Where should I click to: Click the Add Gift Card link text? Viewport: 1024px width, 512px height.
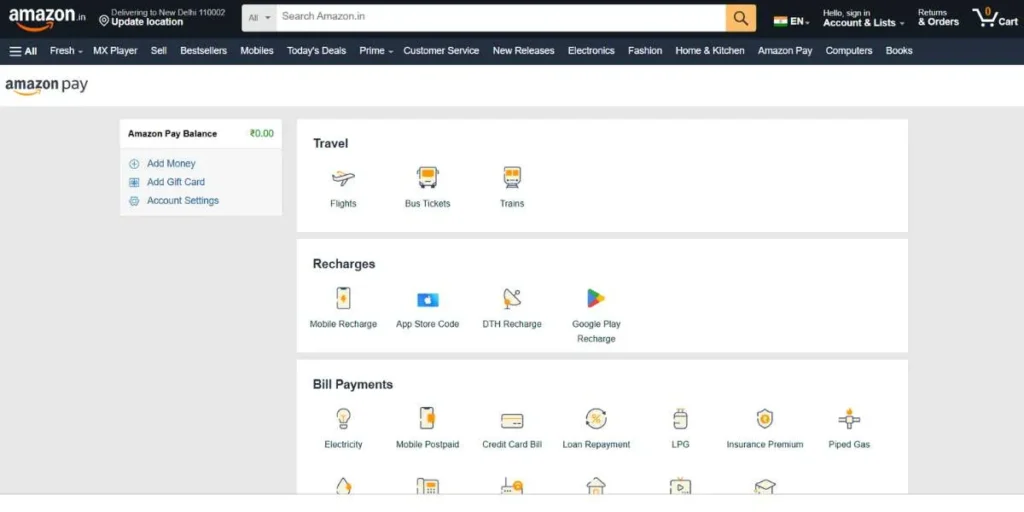click(x=176, y=182)
